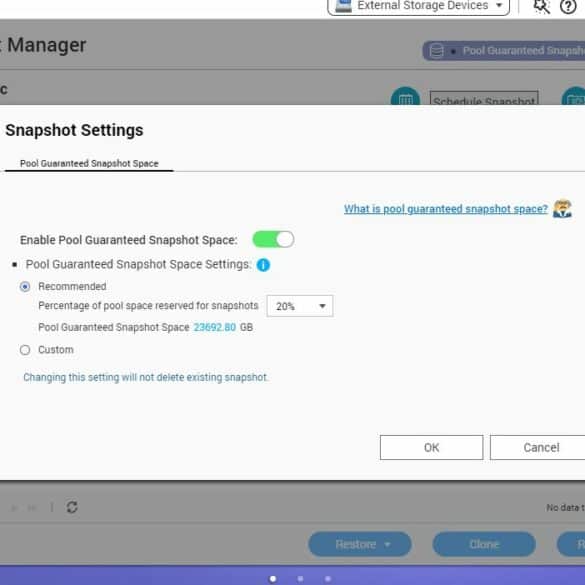This screenshot has height=585, width=585.
Task: Click the wrench tools icon at top right
Action: tap(541, 6)
